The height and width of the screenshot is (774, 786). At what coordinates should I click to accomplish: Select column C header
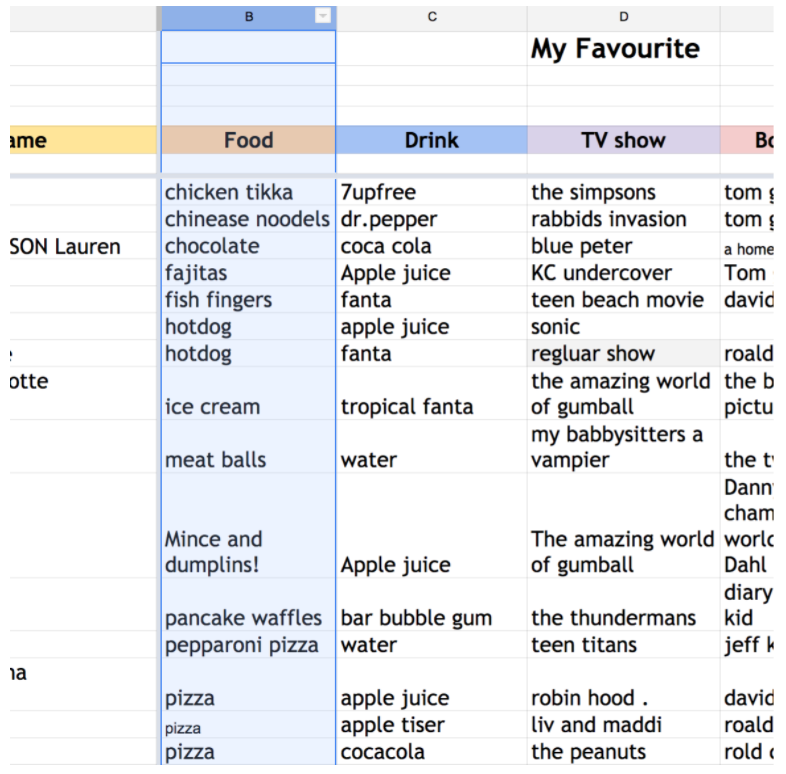point(432,17)
